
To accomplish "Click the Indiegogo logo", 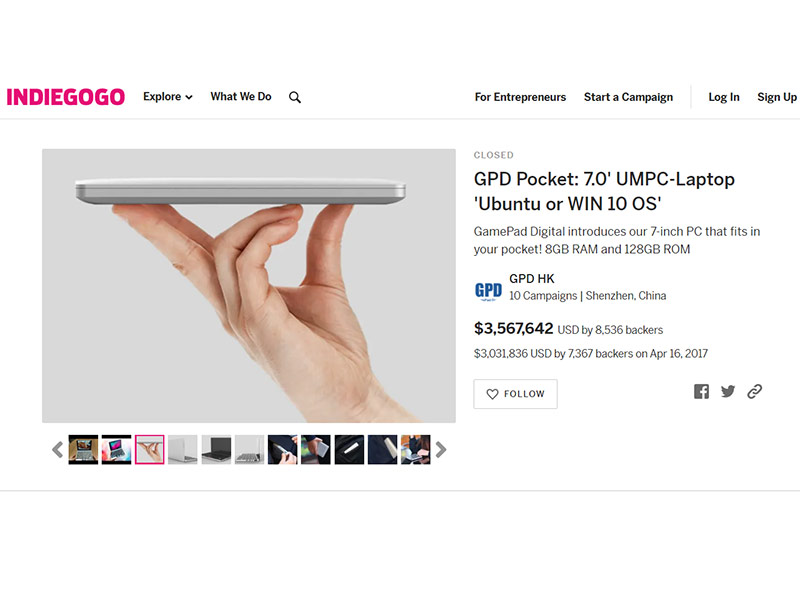I will [66, 97].
